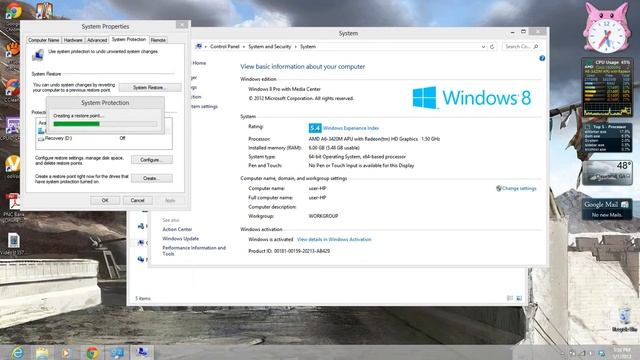Go to Control Panel breadcrumb
This screenshot has height=360, width=640.
coord(224,47)
